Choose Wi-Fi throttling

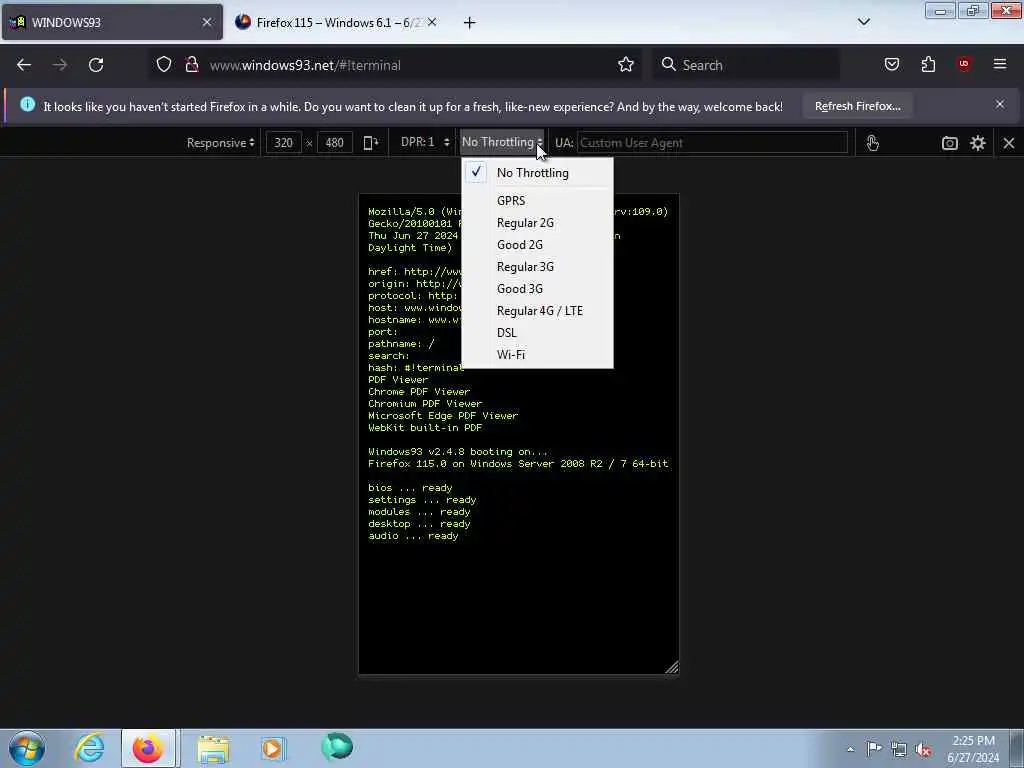click(x=537, y=355)
